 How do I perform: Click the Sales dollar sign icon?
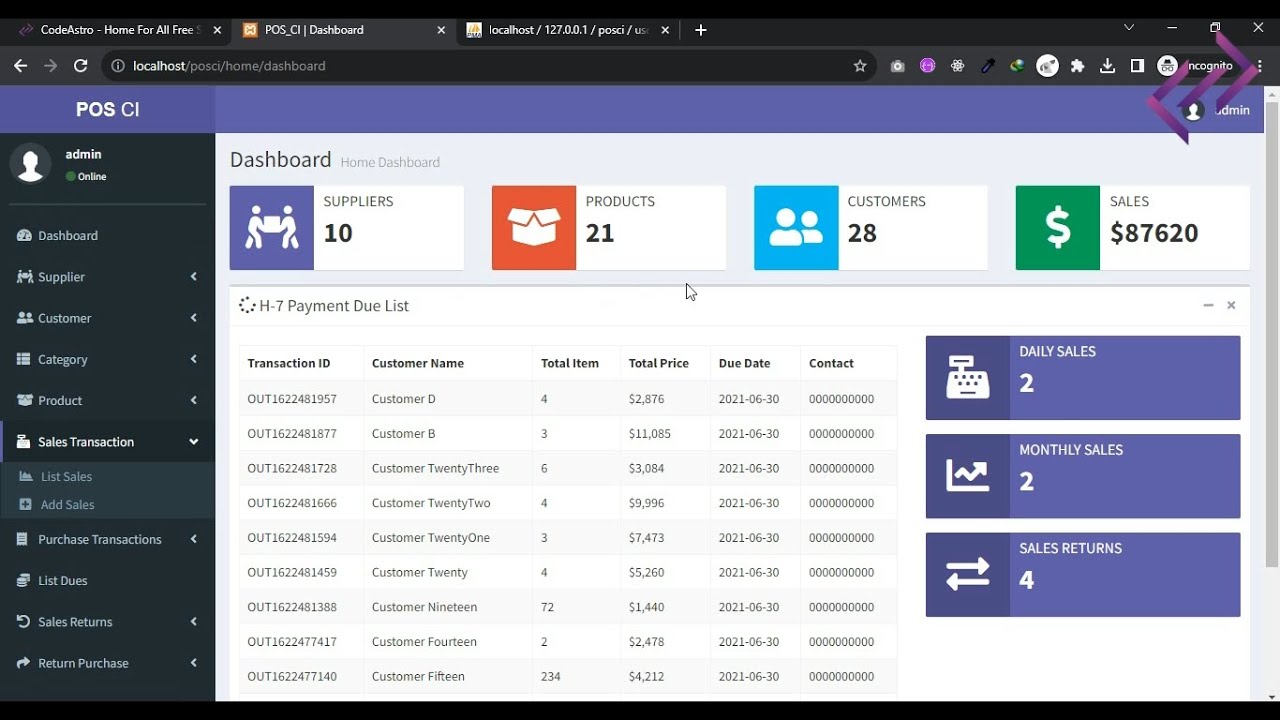point(1058,228)
